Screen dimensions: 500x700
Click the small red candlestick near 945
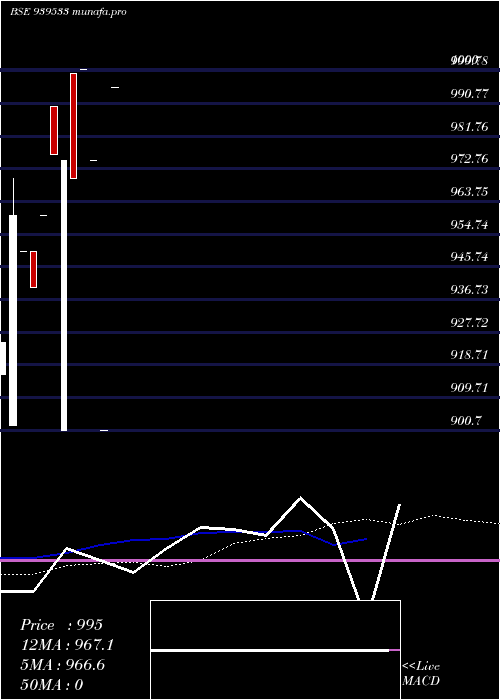click(33, 269)
